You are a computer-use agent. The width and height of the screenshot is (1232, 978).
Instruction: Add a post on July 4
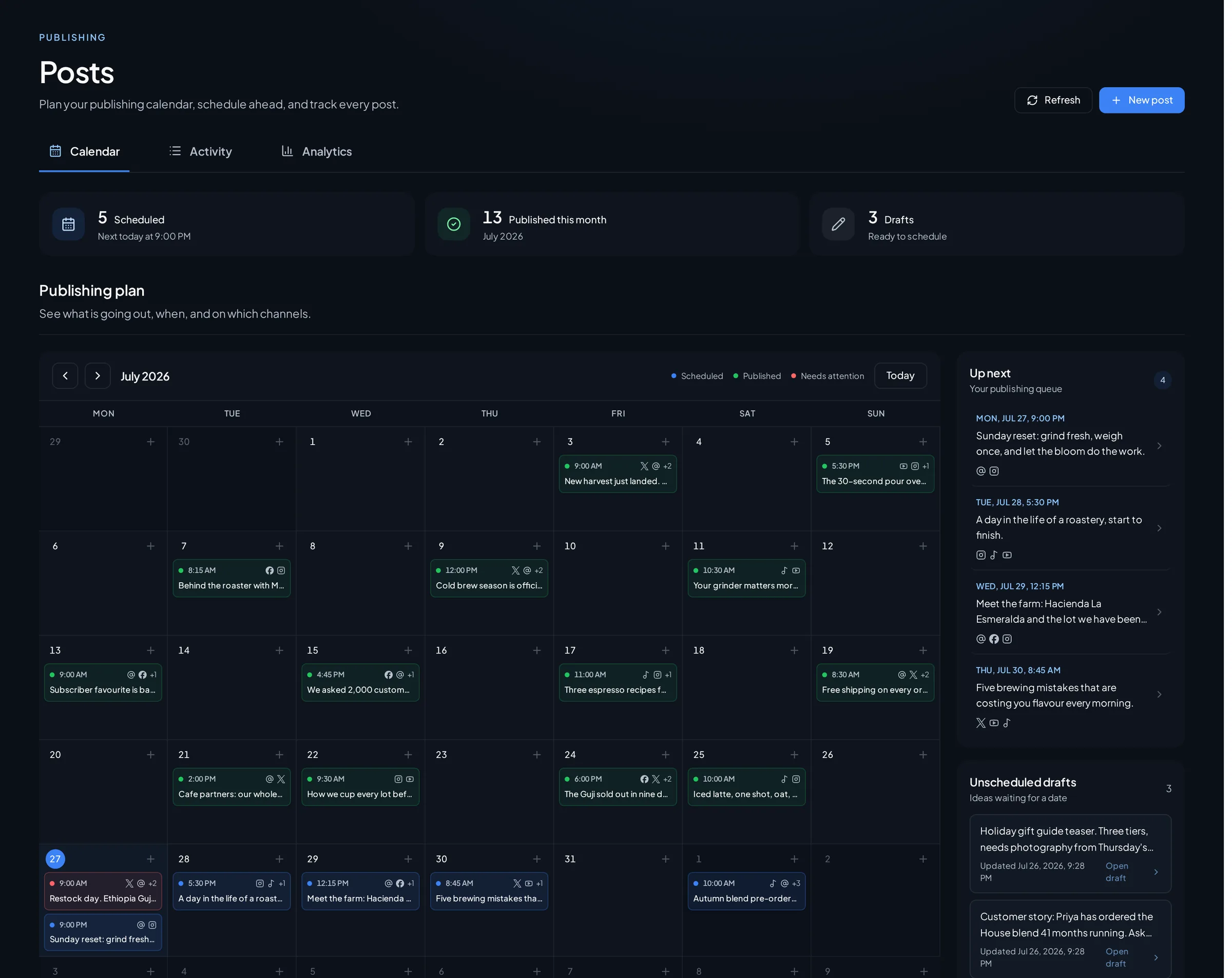(795, 442)
